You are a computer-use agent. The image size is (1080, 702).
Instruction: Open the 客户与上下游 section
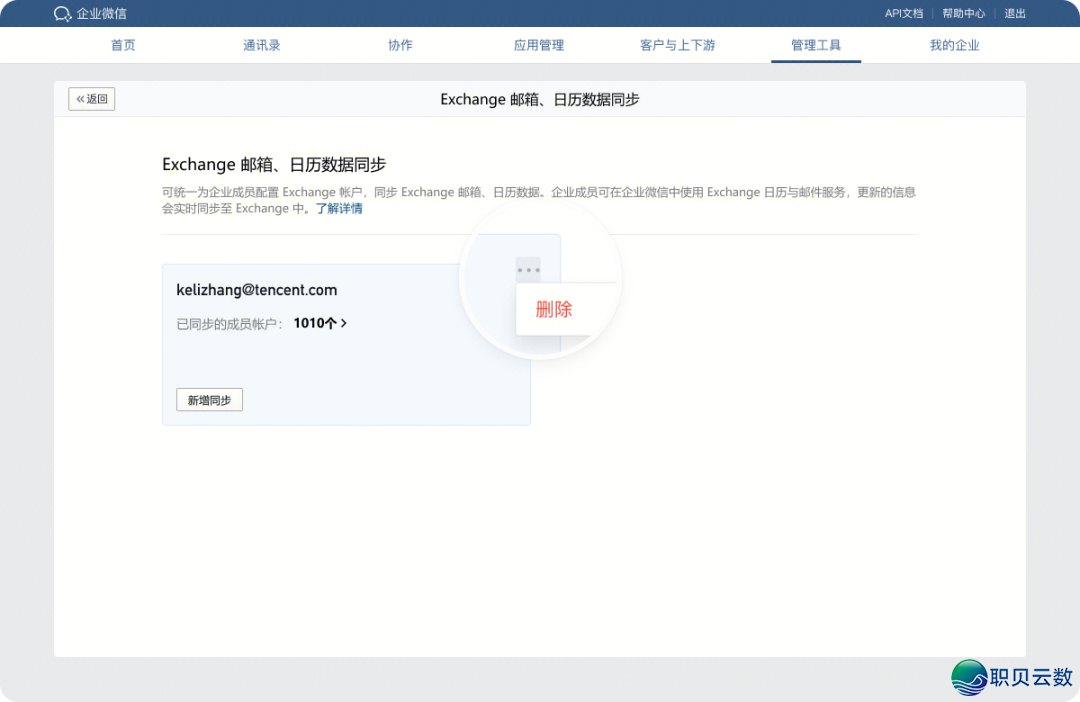click(x=677, y=44)
